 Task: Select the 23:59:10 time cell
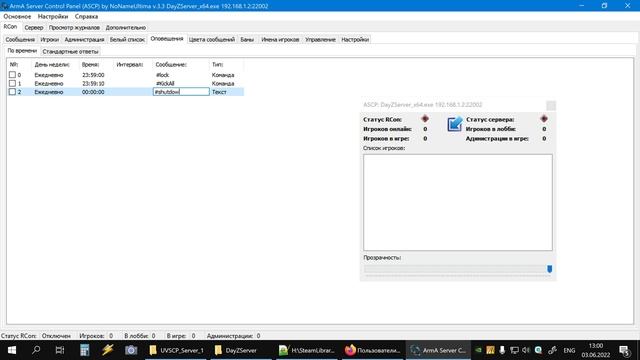[x=93, y=84]
